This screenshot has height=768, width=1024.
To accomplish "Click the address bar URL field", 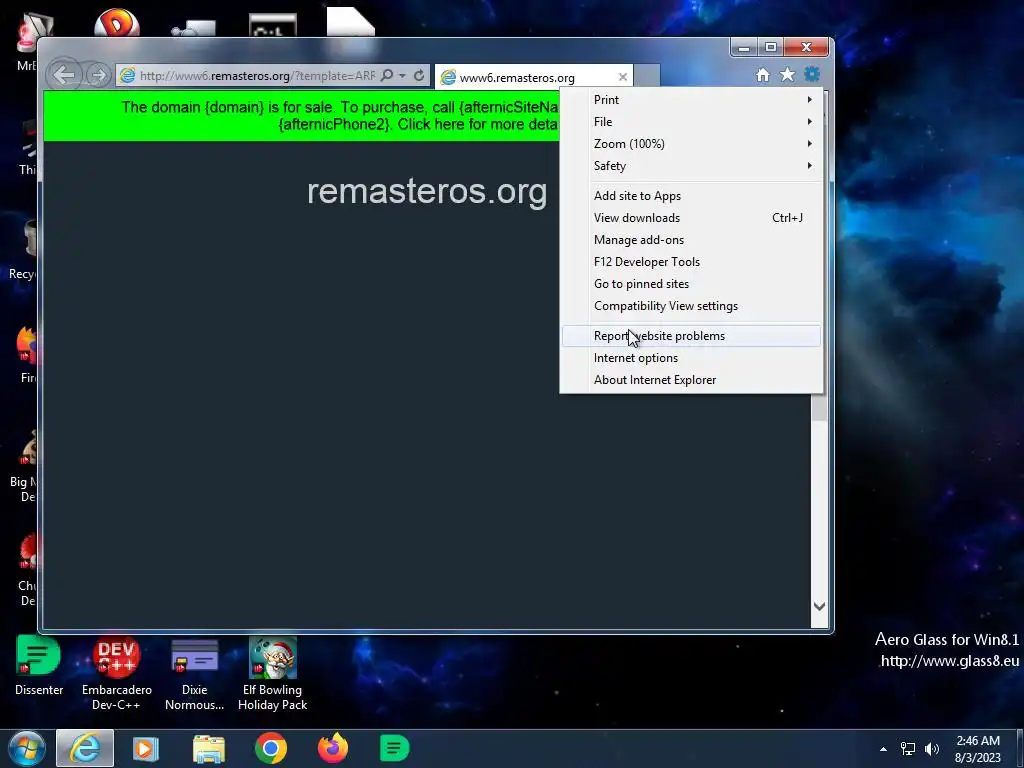I will point(257,76).
